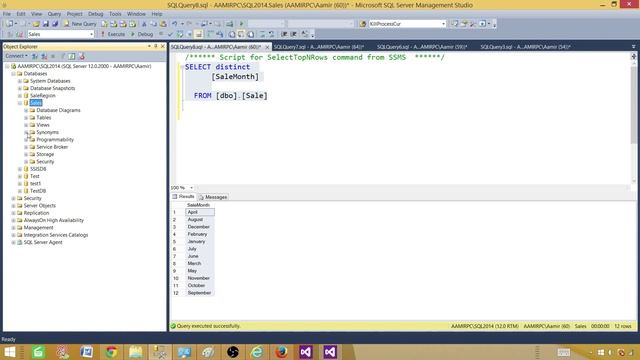Image resolution: width=640 pixels, height=360 pixels.
Task: Close the SQLQuery8.sql tab
Action: 267,47
